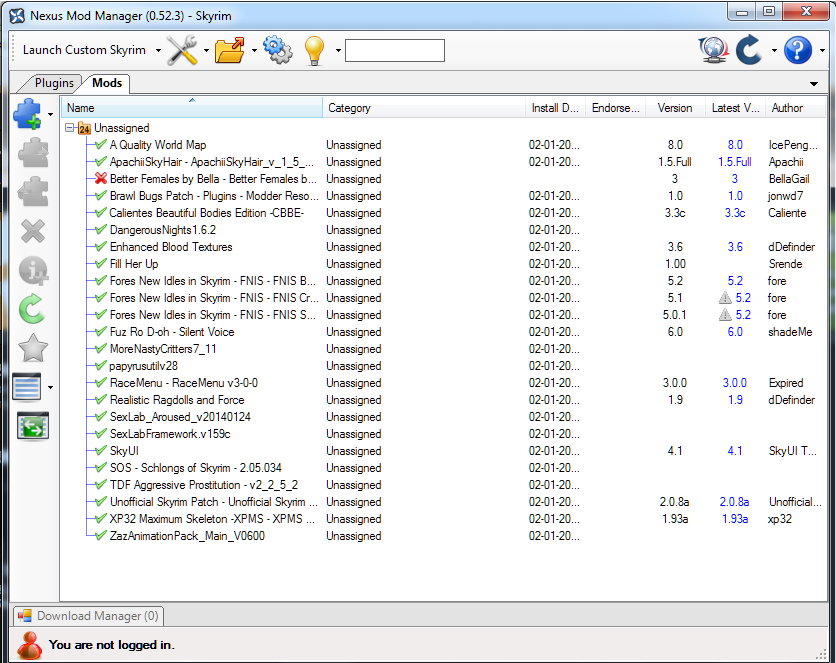The width and height of the screenshot is (836, 663).
Task: Click the grey X delete mod icon
Action: point(33,231)
